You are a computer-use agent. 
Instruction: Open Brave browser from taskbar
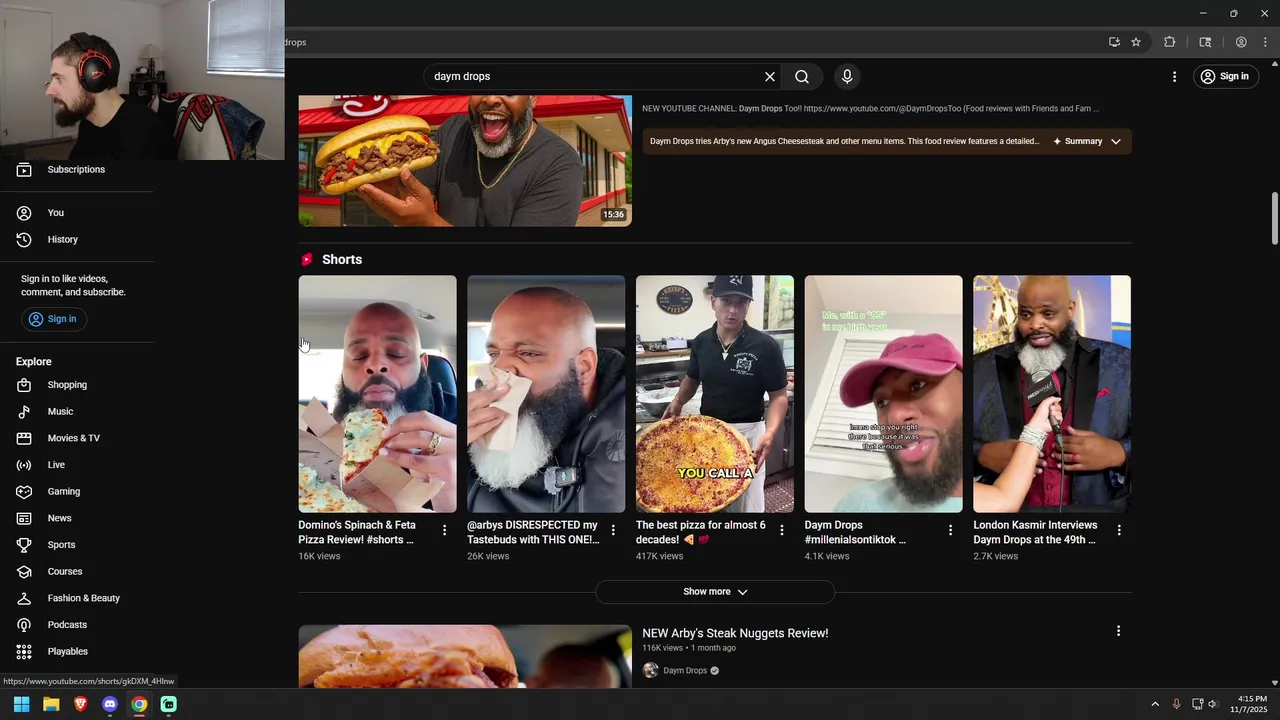tap(80, 704)
